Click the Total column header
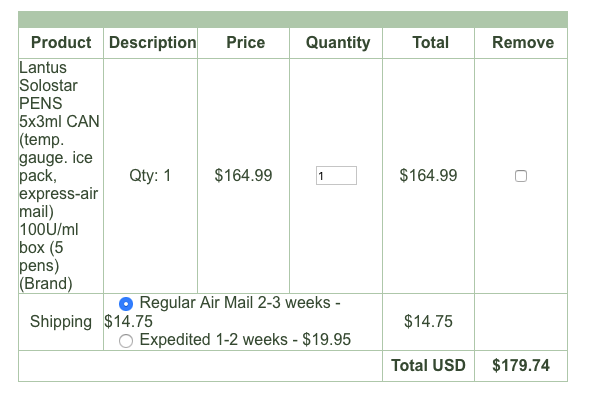This screenshot has height=398, width=608. coord(430,43)
